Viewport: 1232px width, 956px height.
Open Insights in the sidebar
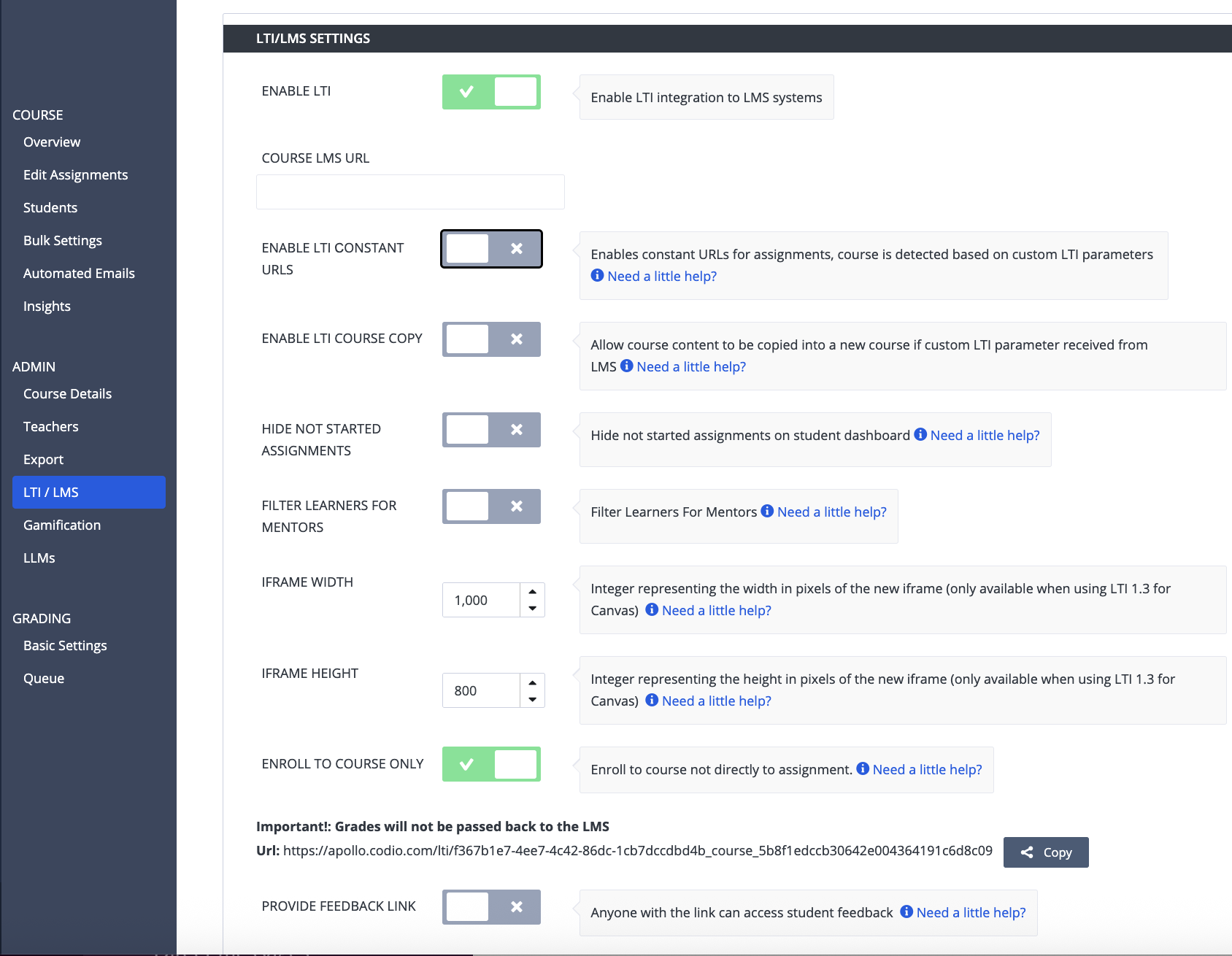click(x=47, y=307)
